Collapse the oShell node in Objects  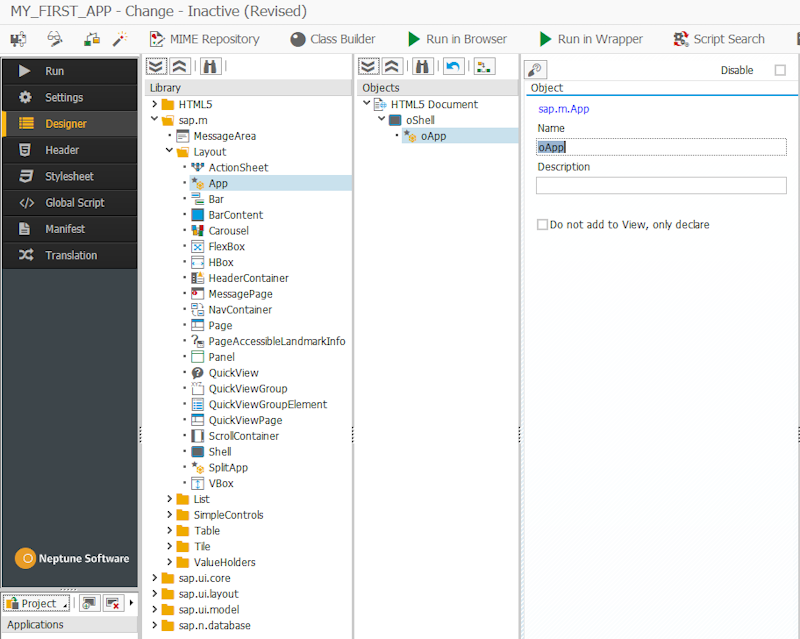pyautogui.click(x=381, y=119)
